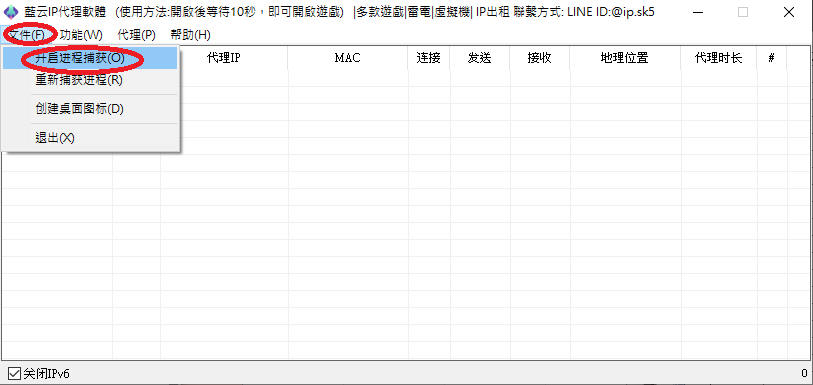Screen dimensions: 813x385
Task: Click the # column header
Action: pos(772,58)
